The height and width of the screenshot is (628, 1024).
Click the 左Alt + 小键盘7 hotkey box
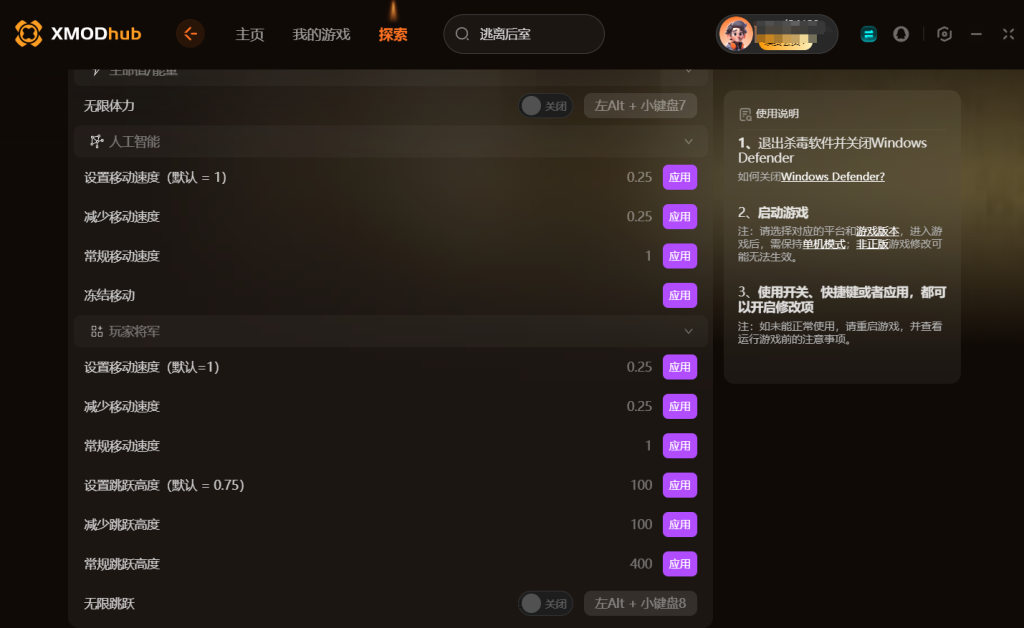click(640, 106)
